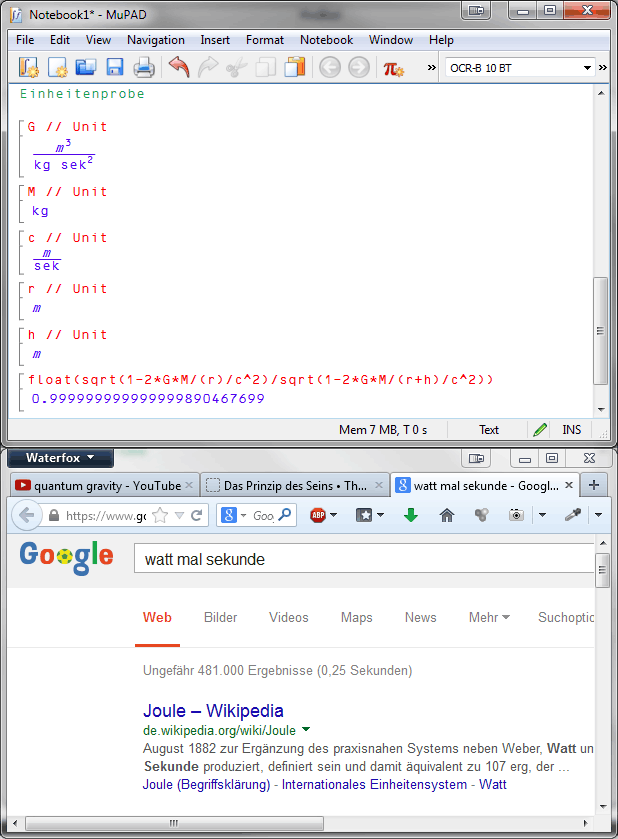Screen dimensions: 618x839
Task: Insert a calculation with the red pi icon
Action: tap(393, 68)
